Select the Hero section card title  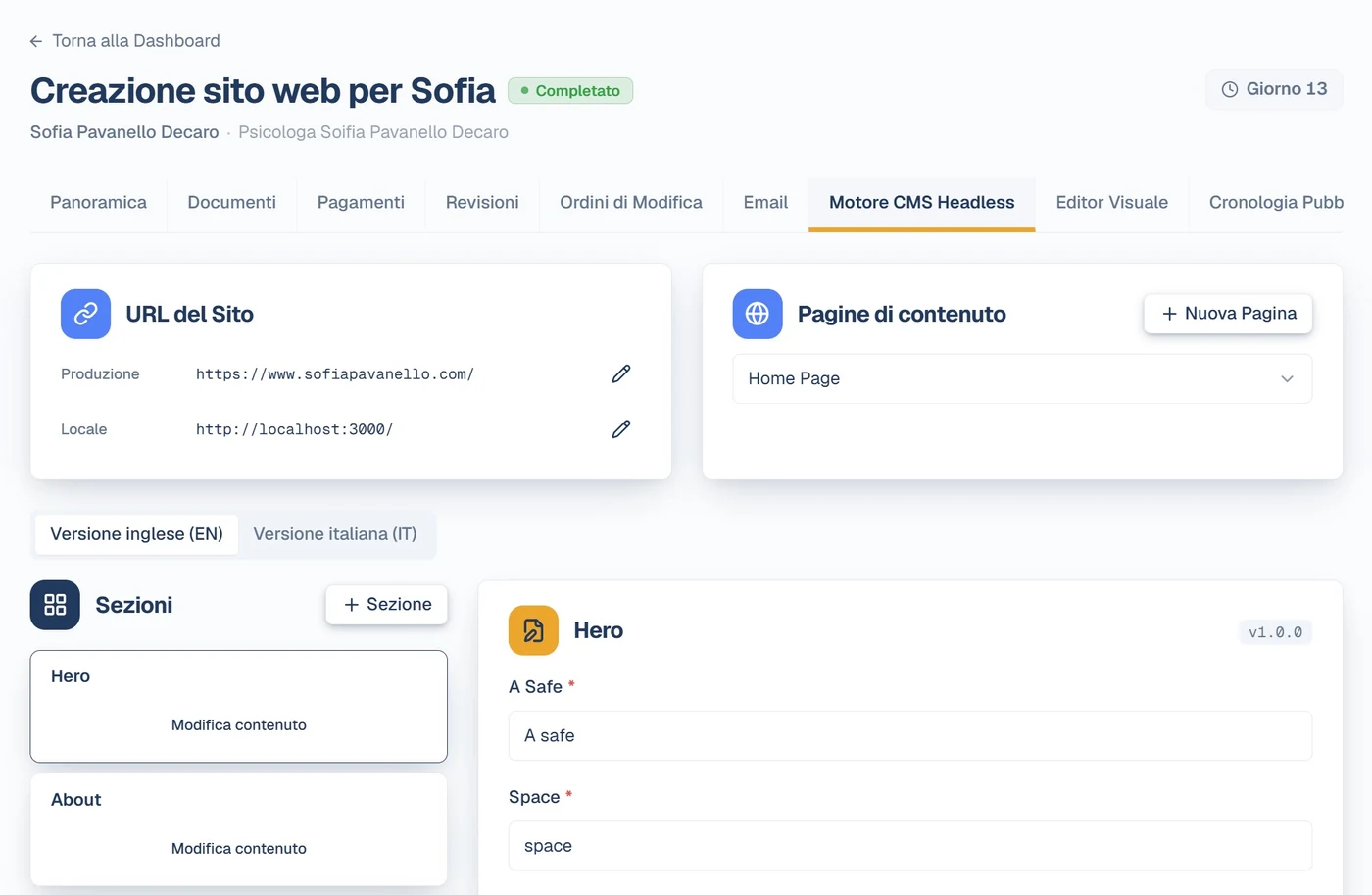tap(71, 676)
